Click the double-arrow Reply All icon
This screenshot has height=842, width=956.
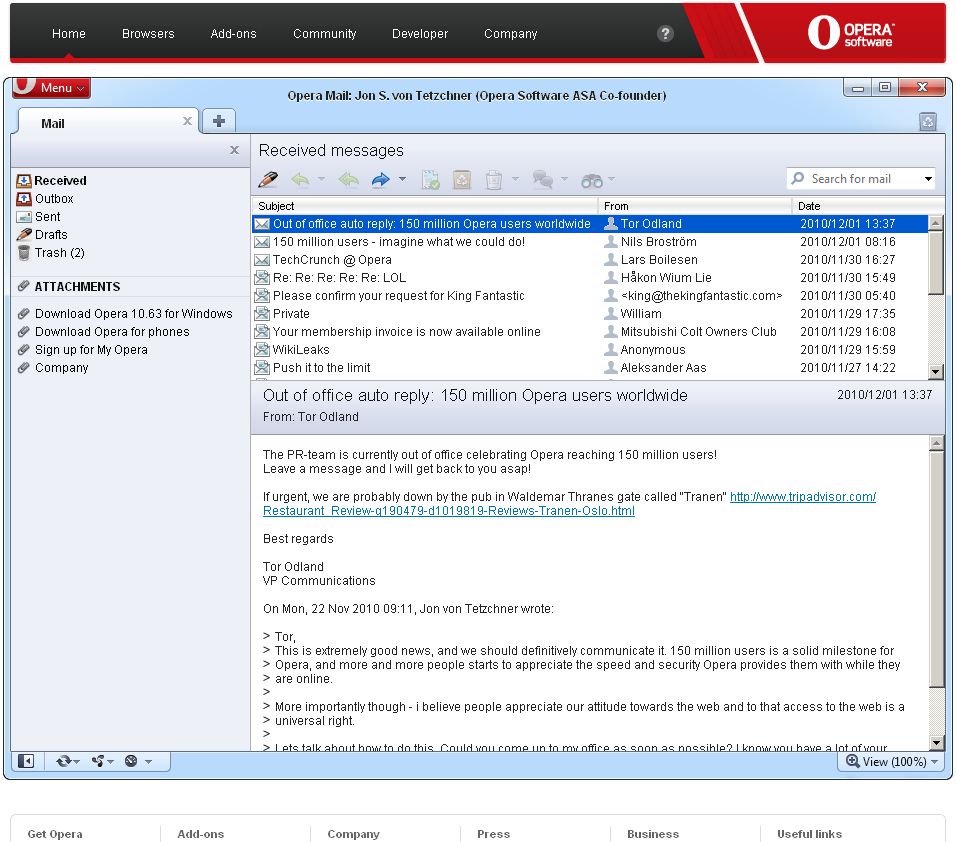349,179
